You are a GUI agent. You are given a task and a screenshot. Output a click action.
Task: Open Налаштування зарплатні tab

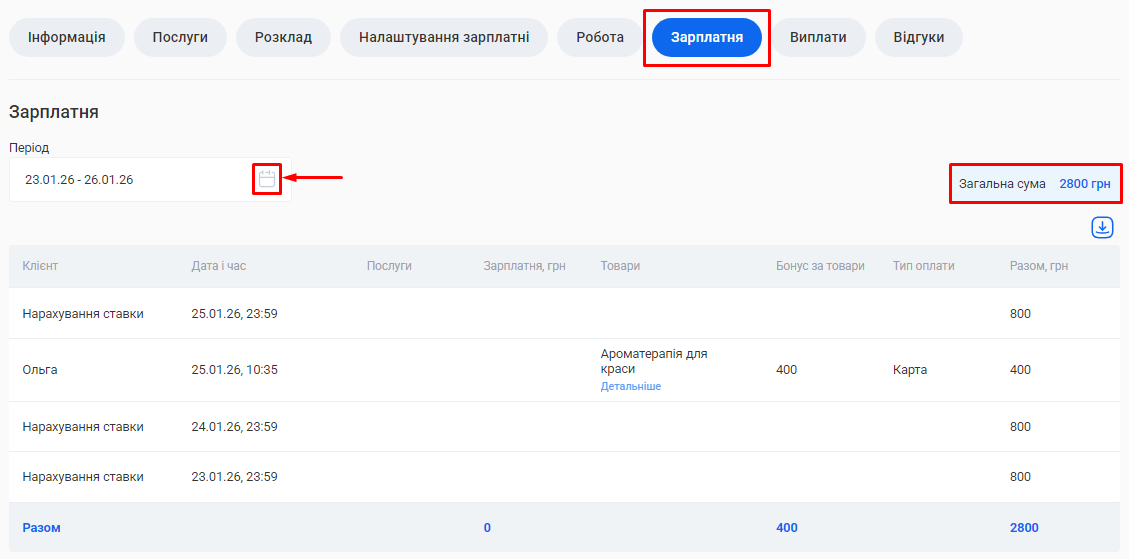coord(443,38)
